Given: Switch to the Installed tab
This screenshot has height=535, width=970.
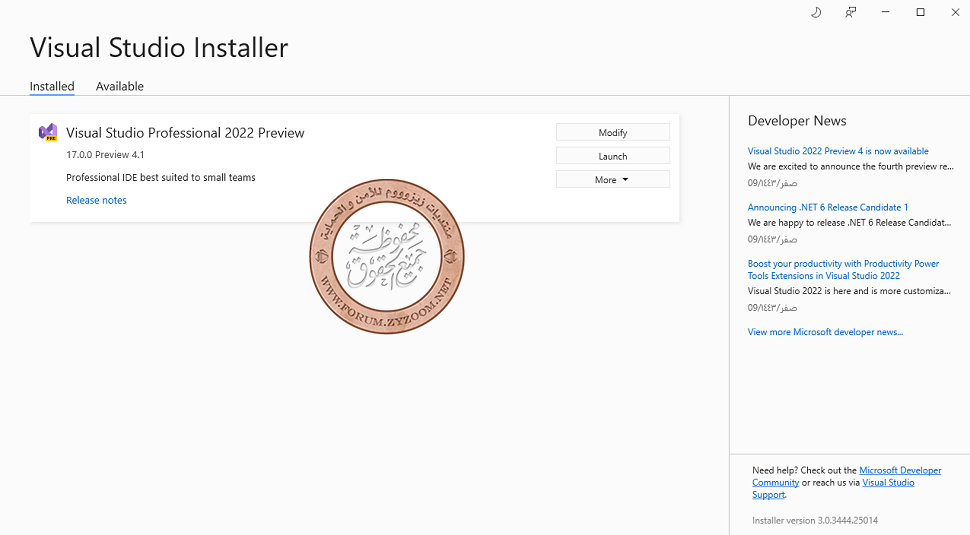Looking at the screenshot, I should 52,87.
